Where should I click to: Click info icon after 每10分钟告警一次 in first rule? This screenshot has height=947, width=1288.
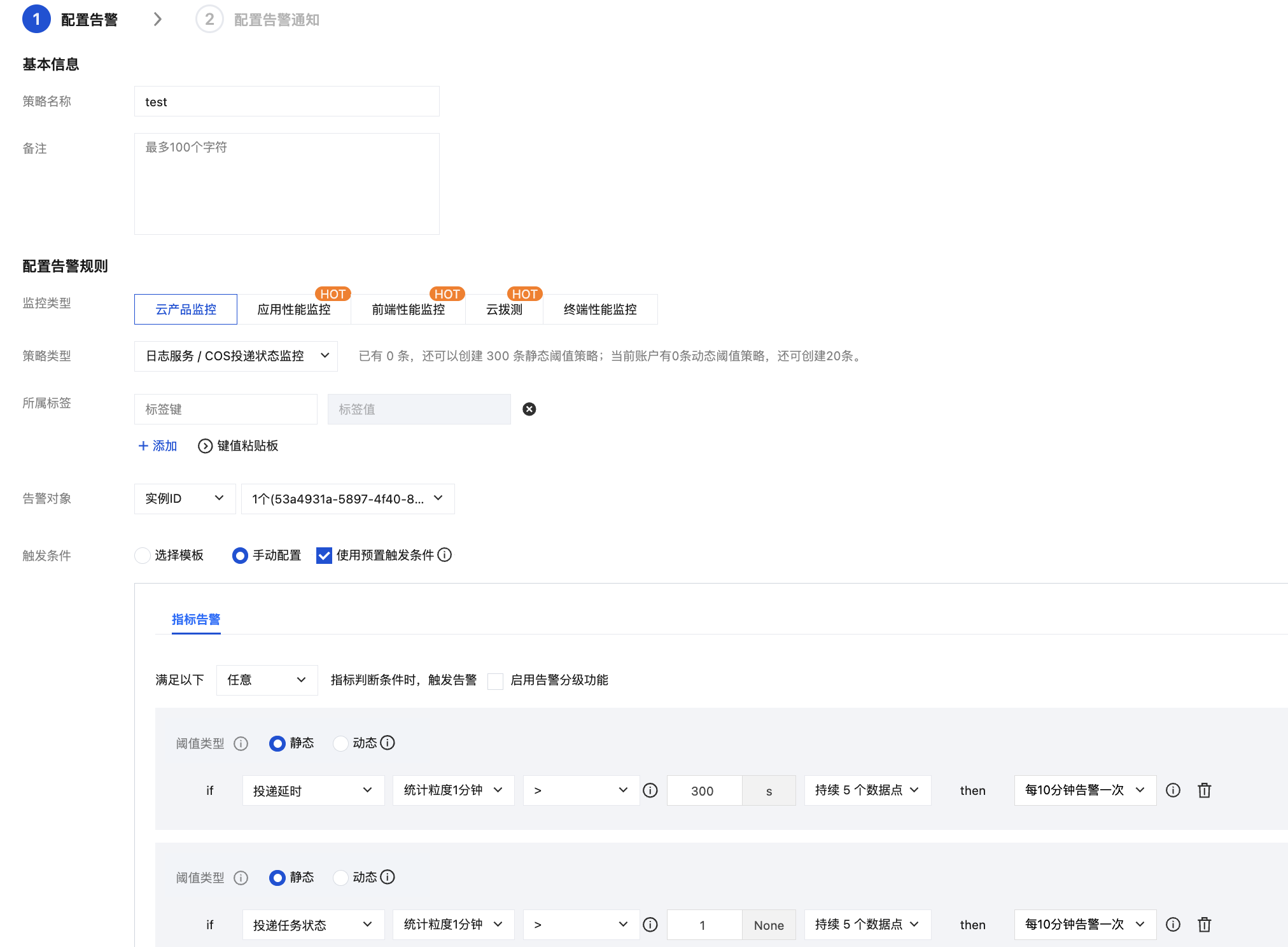coord(1173,790)
